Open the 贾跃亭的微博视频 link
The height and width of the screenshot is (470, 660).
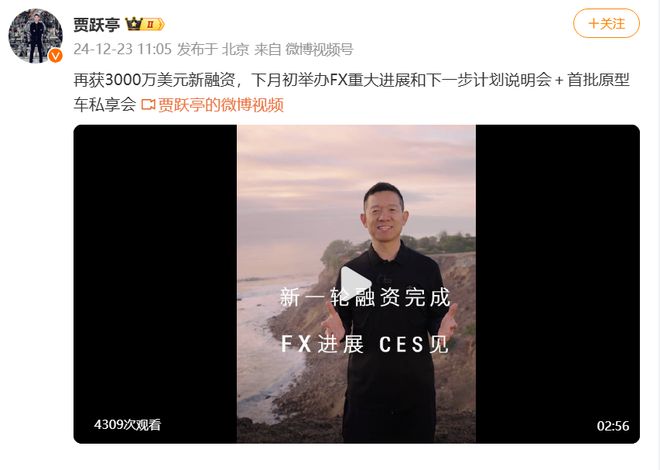point(221,105)
